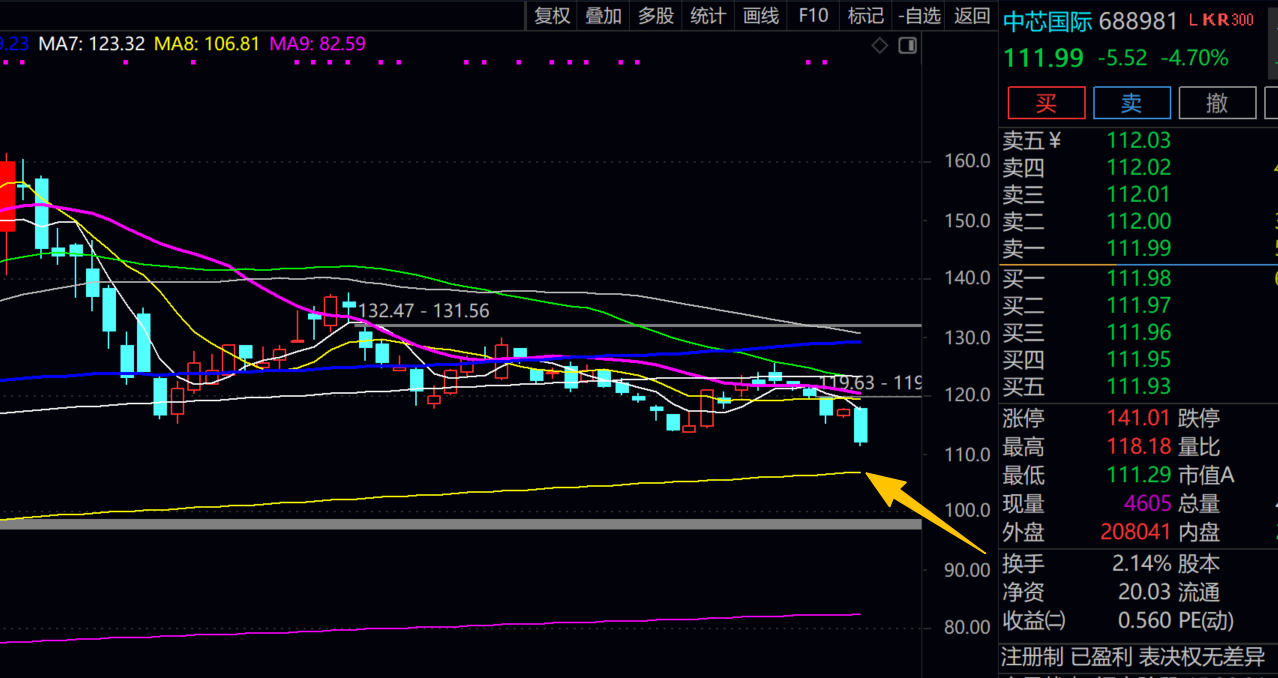Click the 最低 value 111.29
The height and width of the screenshot is (678, 1278).
point(1139,475)
